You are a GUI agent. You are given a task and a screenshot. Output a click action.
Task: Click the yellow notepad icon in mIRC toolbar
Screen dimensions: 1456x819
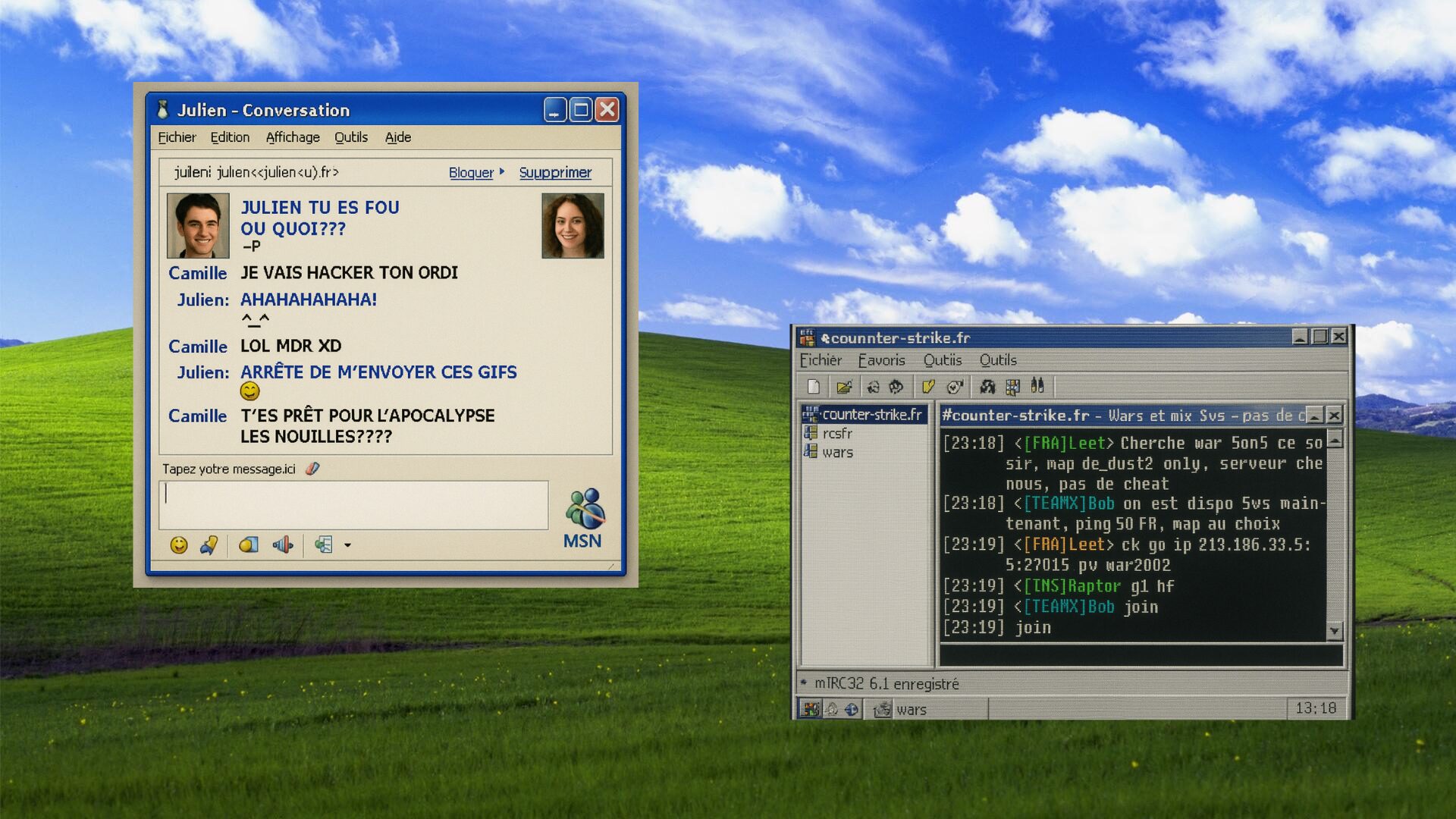coord(928,387)
